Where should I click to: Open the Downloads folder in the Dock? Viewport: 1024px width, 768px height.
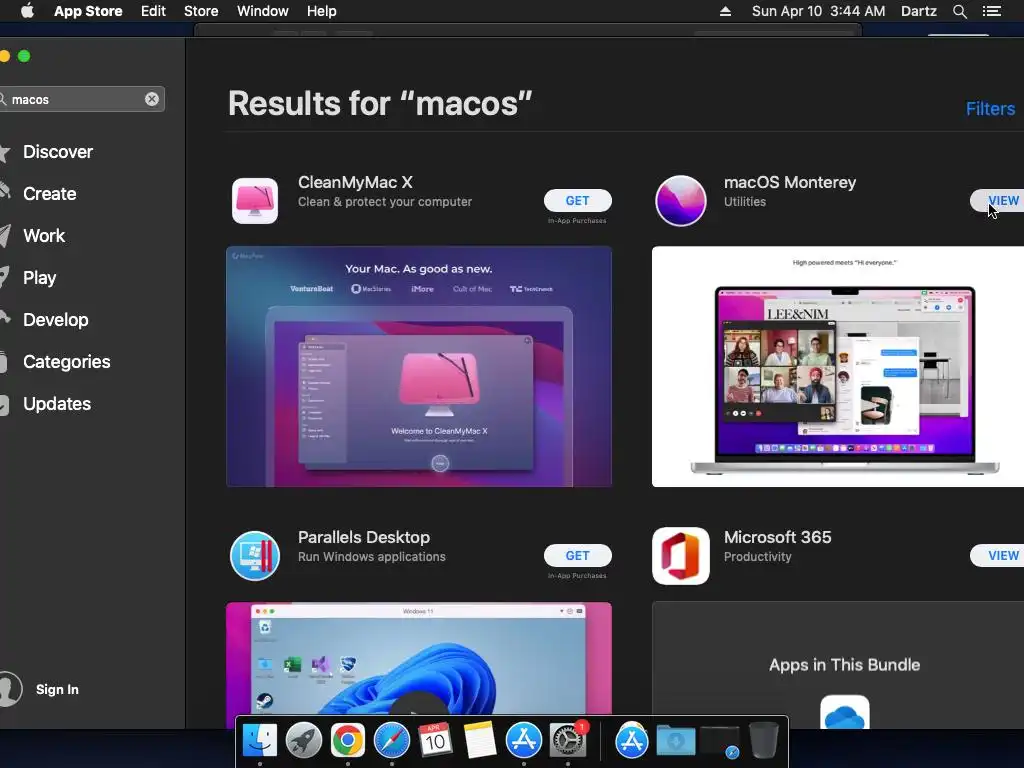[x=676, y=741]
